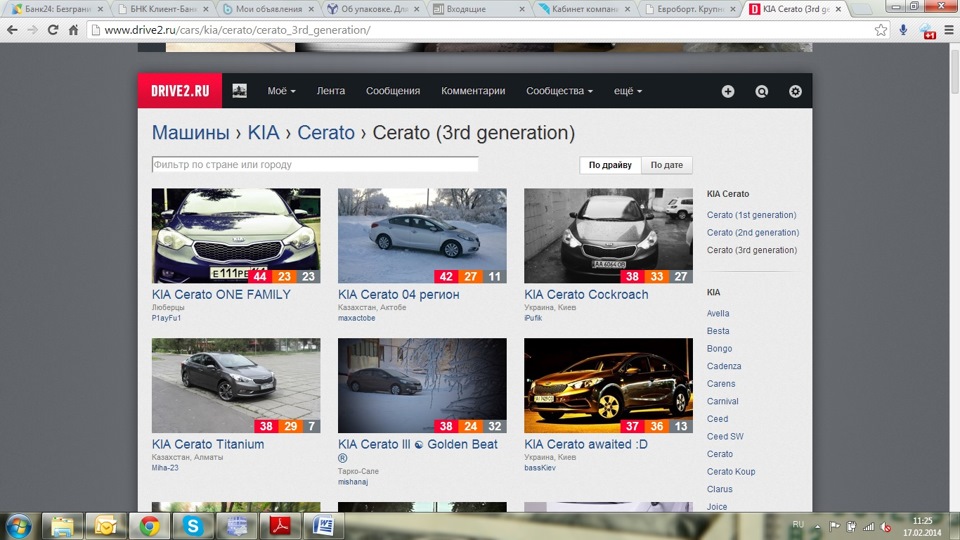Switch to Евроборт browser tab
The image size is (960, 540).
pyautogui.click(x=689, y=9)
